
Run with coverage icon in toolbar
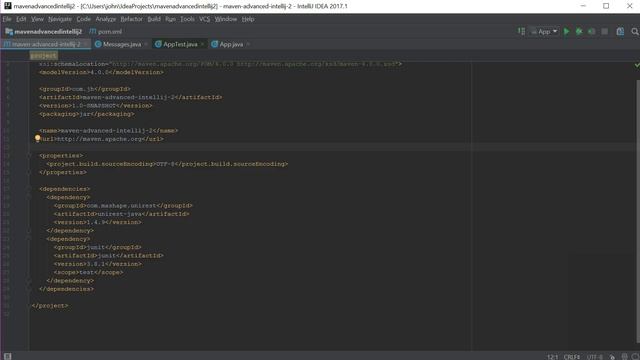click(x=591, y=31)
